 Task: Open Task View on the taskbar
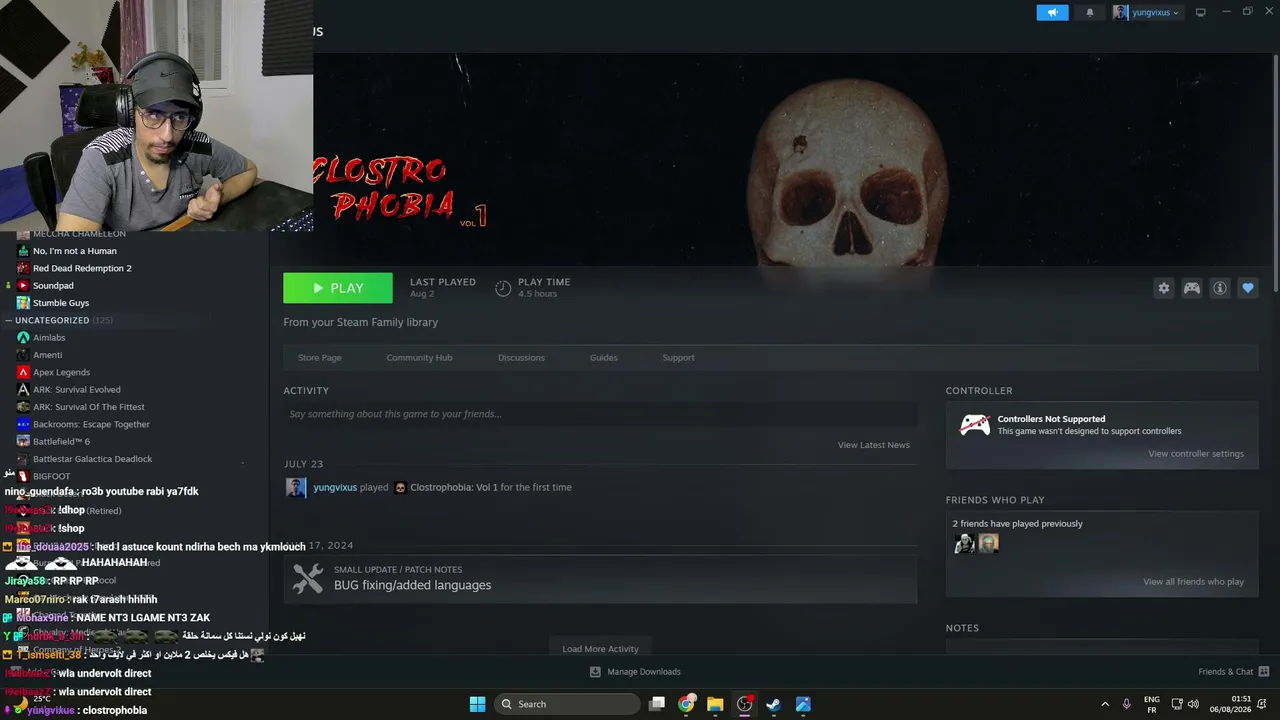coord(657,704)
